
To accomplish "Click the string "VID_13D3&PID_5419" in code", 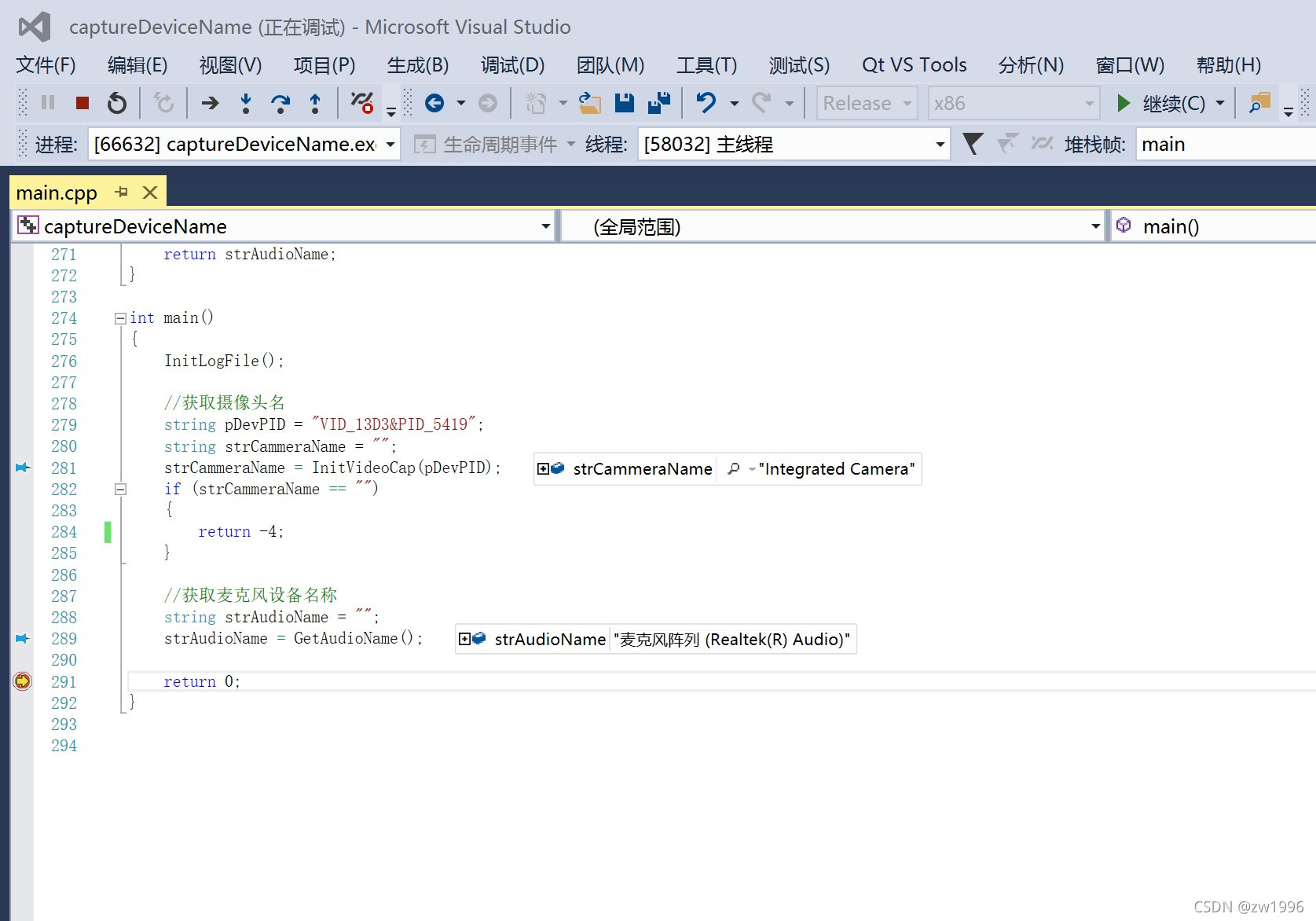I will pyautogui.click(x=394, y=424).
